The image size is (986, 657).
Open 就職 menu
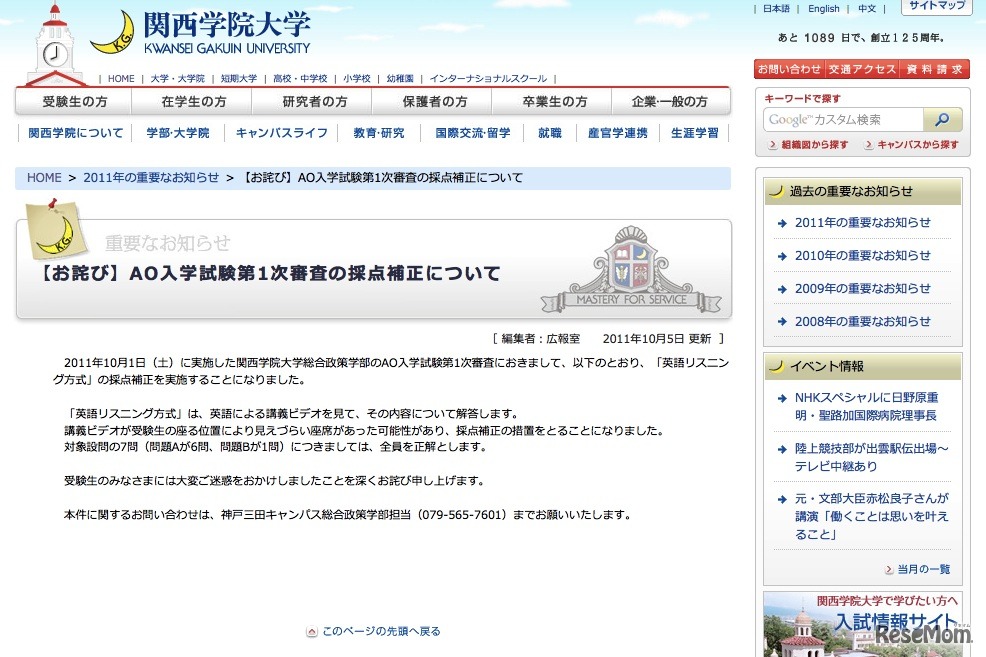tap(550, 133)
